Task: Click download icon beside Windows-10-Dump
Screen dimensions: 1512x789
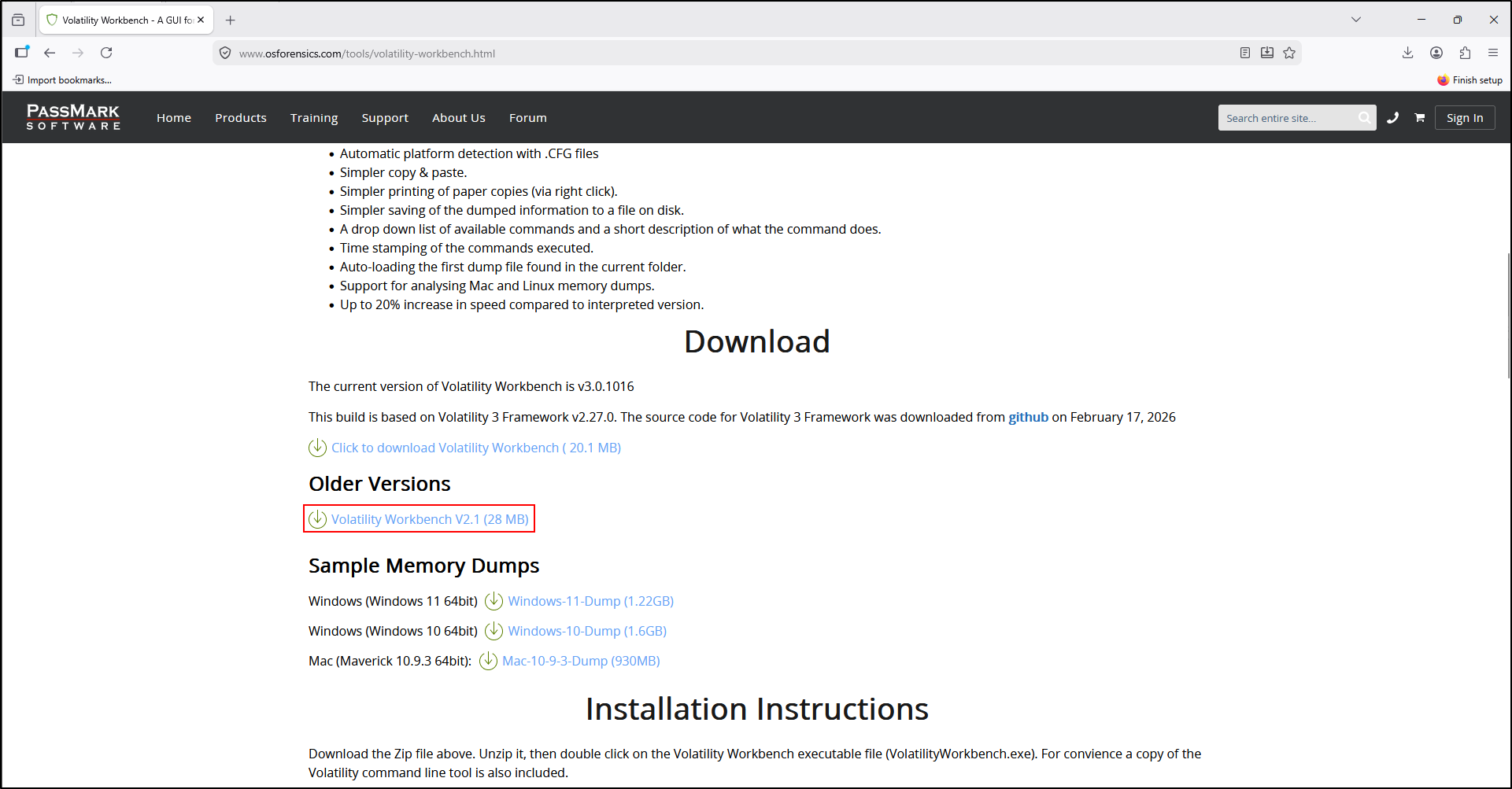Action: [x=494, y=631]
